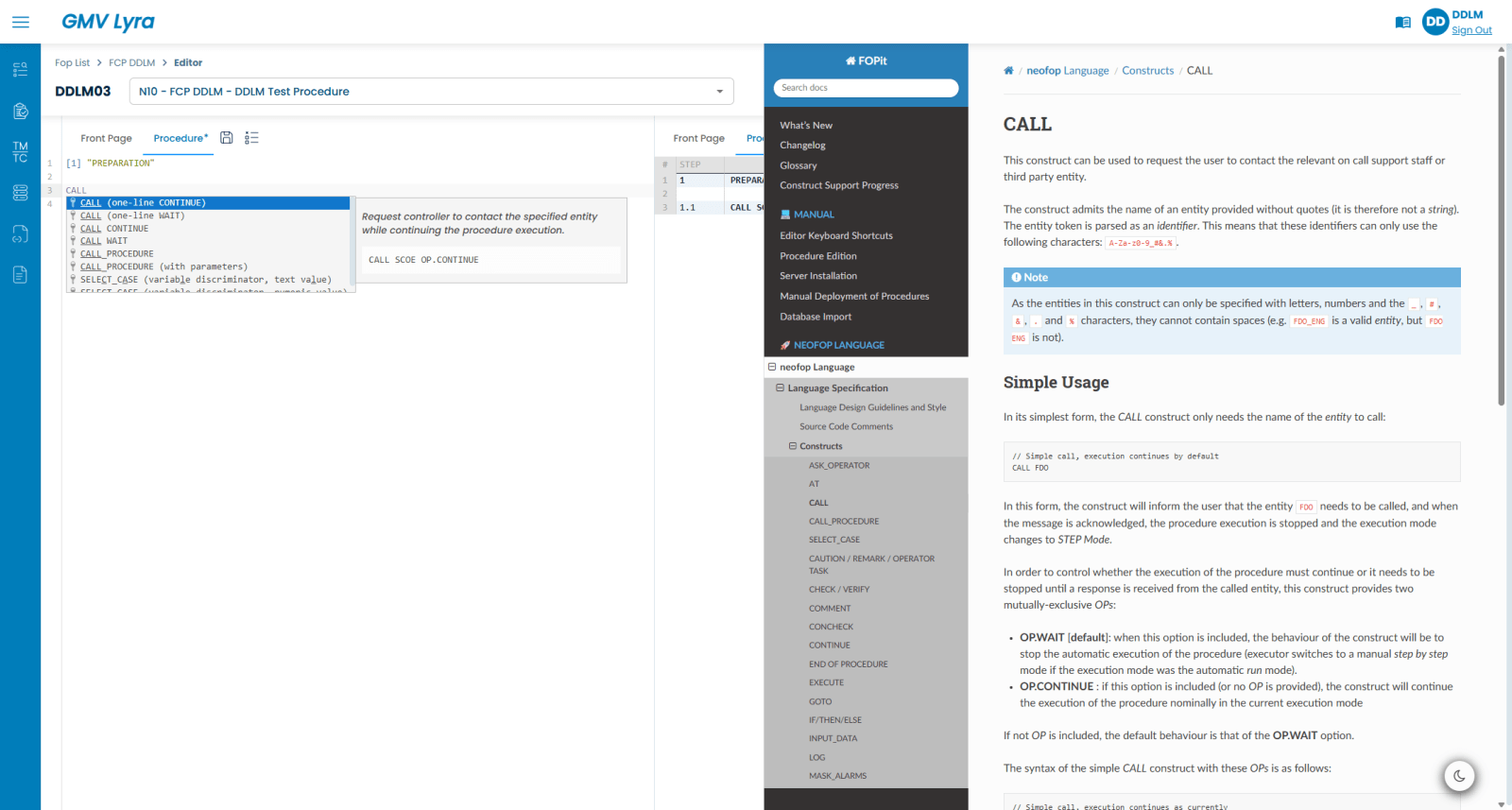Image resolution: width=1512 pixels, height=810 pixels.
Task: Click the Search docs input field
Action: [866, 88]
